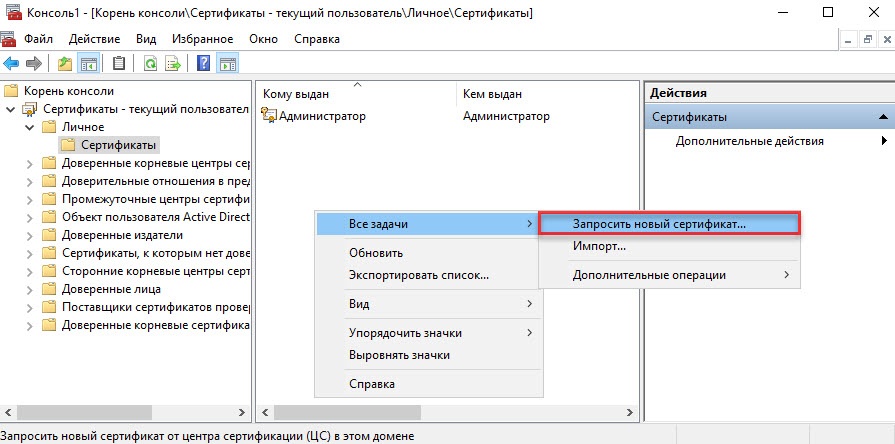This screenshot has width=895, height=444.
Task: Select Все задачи in the context menu
Action: click(428, 224)
